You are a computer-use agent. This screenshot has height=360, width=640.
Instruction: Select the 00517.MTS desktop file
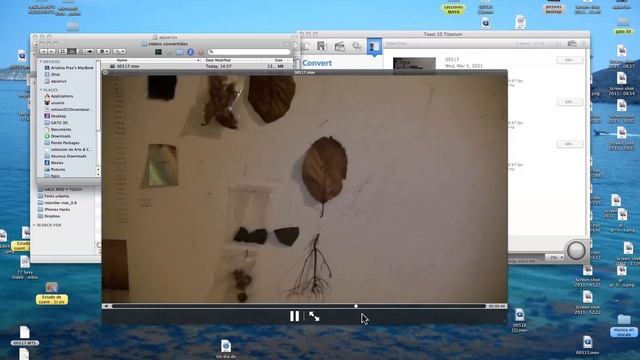[x=24, y=336]
